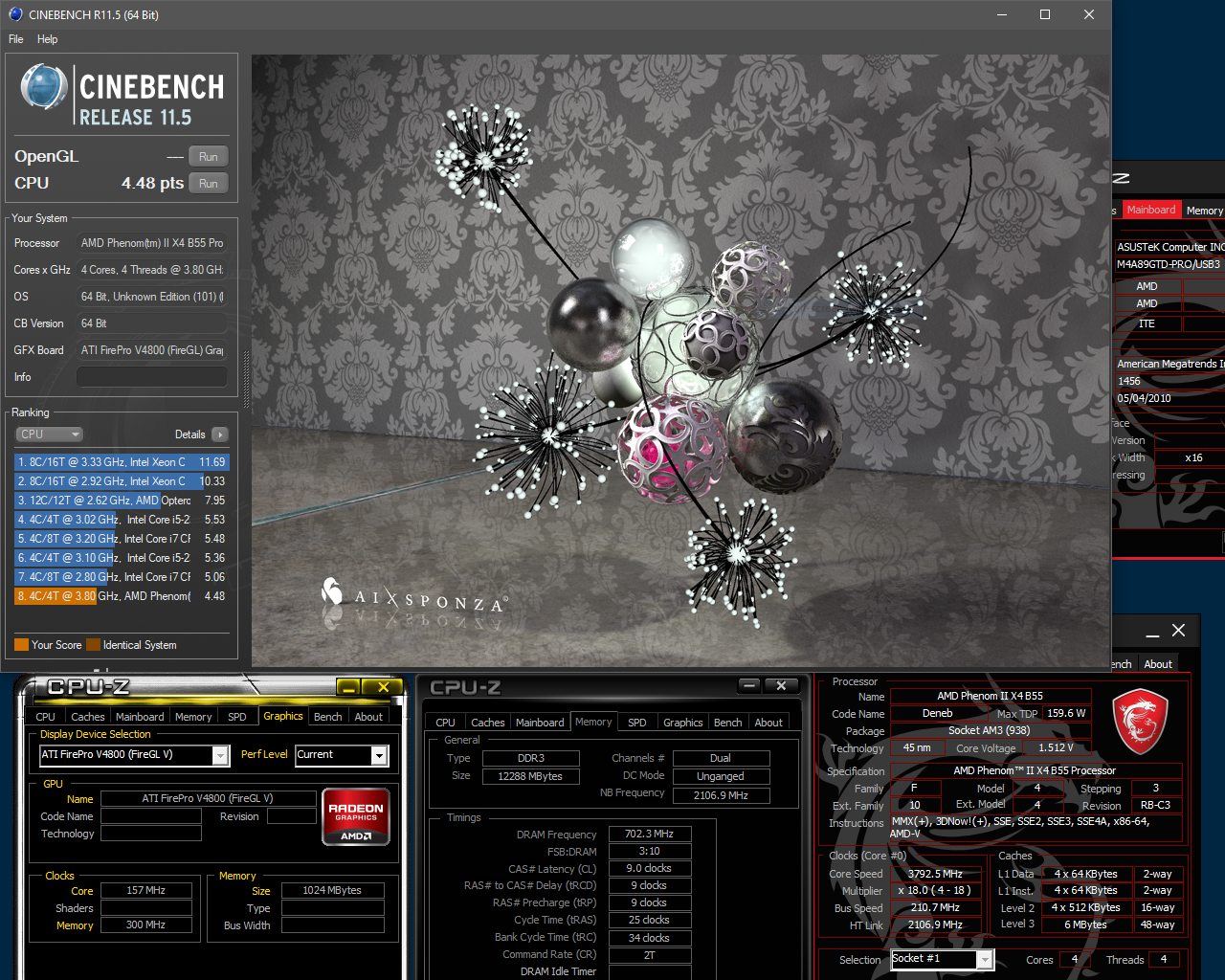The image size is (1225, 980).
Task: Open the Perf Level Current dropdown
Action: (x=379, y=756)
